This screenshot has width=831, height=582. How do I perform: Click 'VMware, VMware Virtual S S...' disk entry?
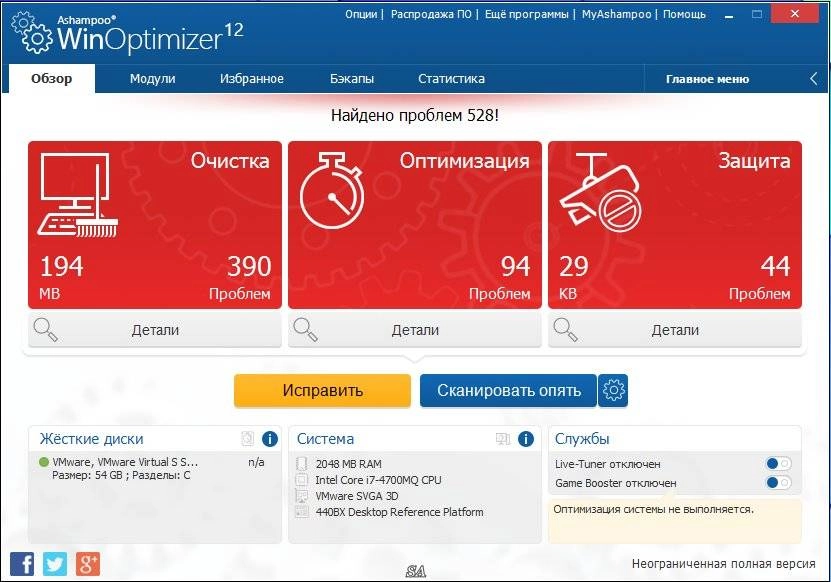[125, 462]
